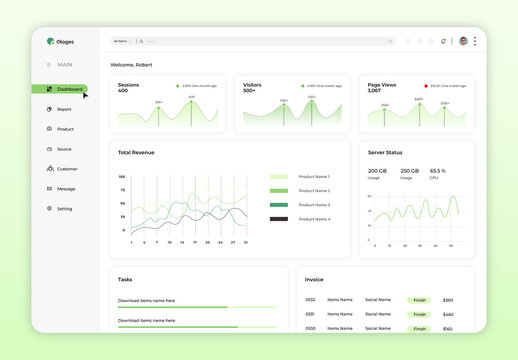Click the Source icon in sidebar
Image resolution: width=518 pixels, height=360 pixels.
coord(49,149)
